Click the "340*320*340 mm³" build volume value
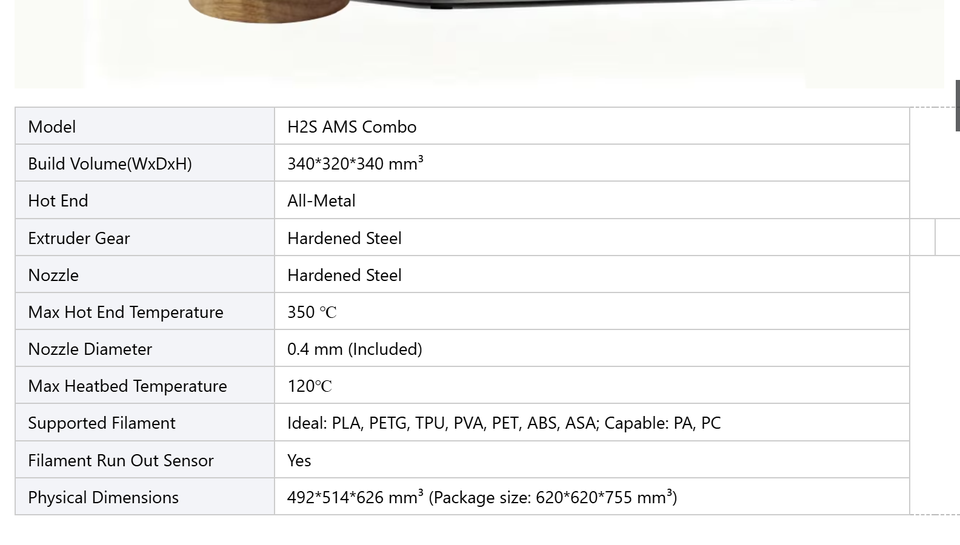This screenshot has width=960, height=545. point(355,164)
